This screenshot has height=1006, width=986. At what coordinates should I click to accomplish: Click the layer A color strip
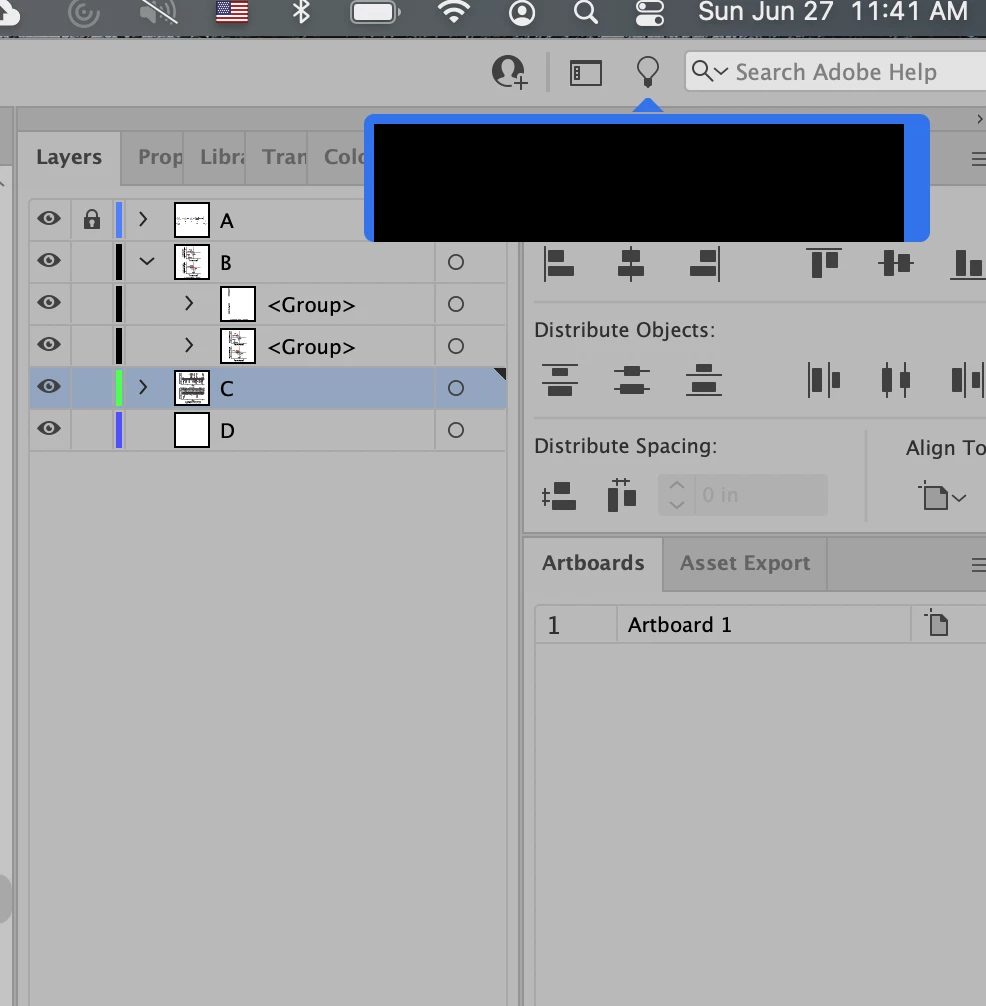119,219
